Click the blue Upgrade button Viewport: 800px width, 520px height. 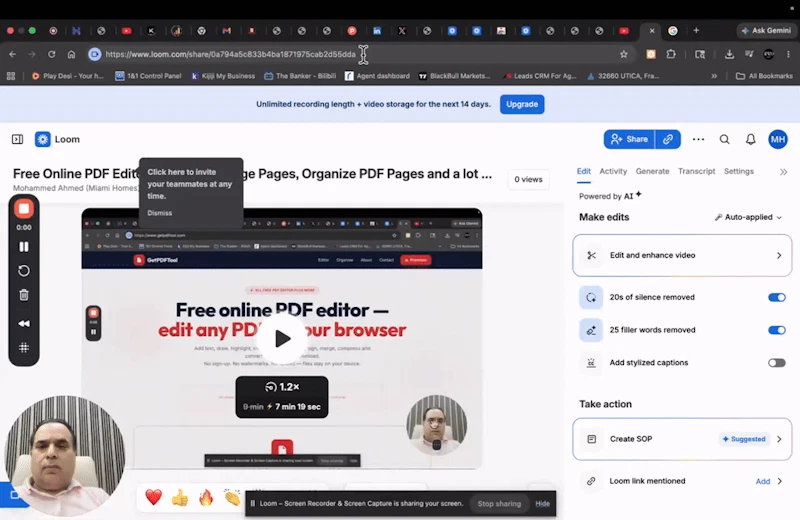522,104
